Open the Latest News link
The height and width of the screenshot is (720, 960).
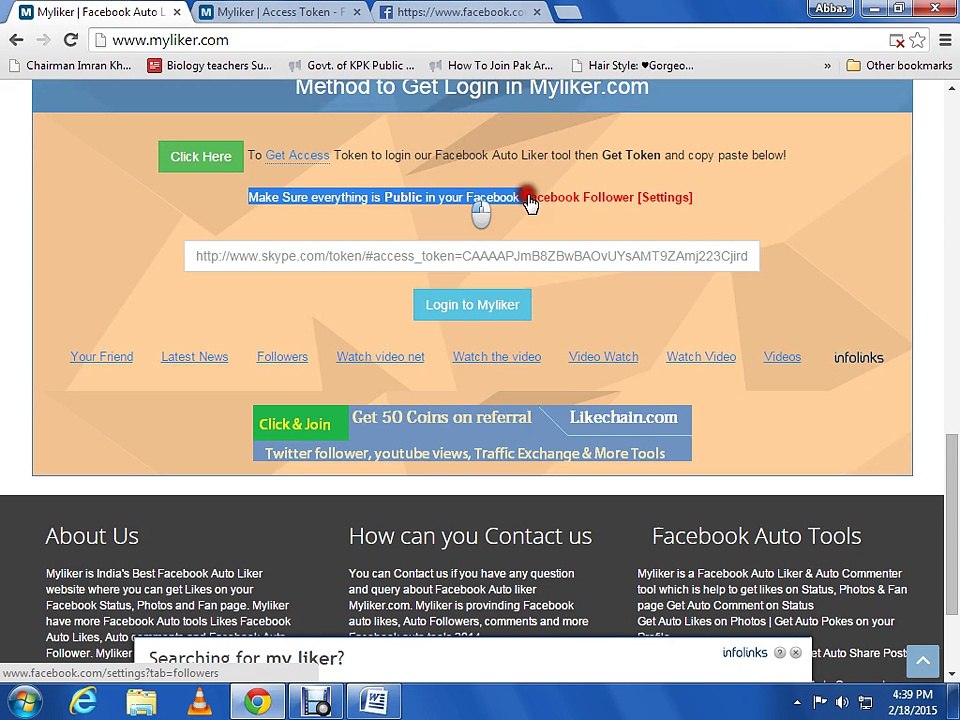point(195,356)
